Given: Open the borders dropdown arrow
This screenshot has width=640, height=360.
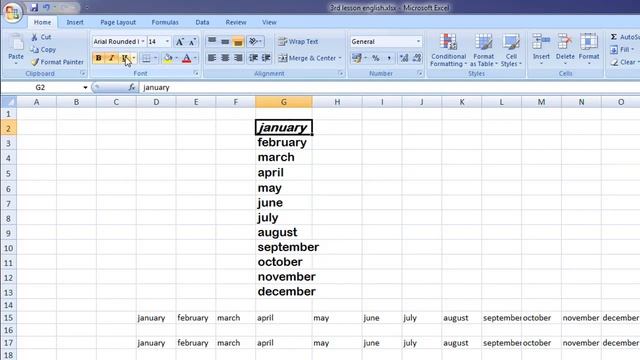Looking at the screenshot, I should pyautogui.click(x=155, y=58).
